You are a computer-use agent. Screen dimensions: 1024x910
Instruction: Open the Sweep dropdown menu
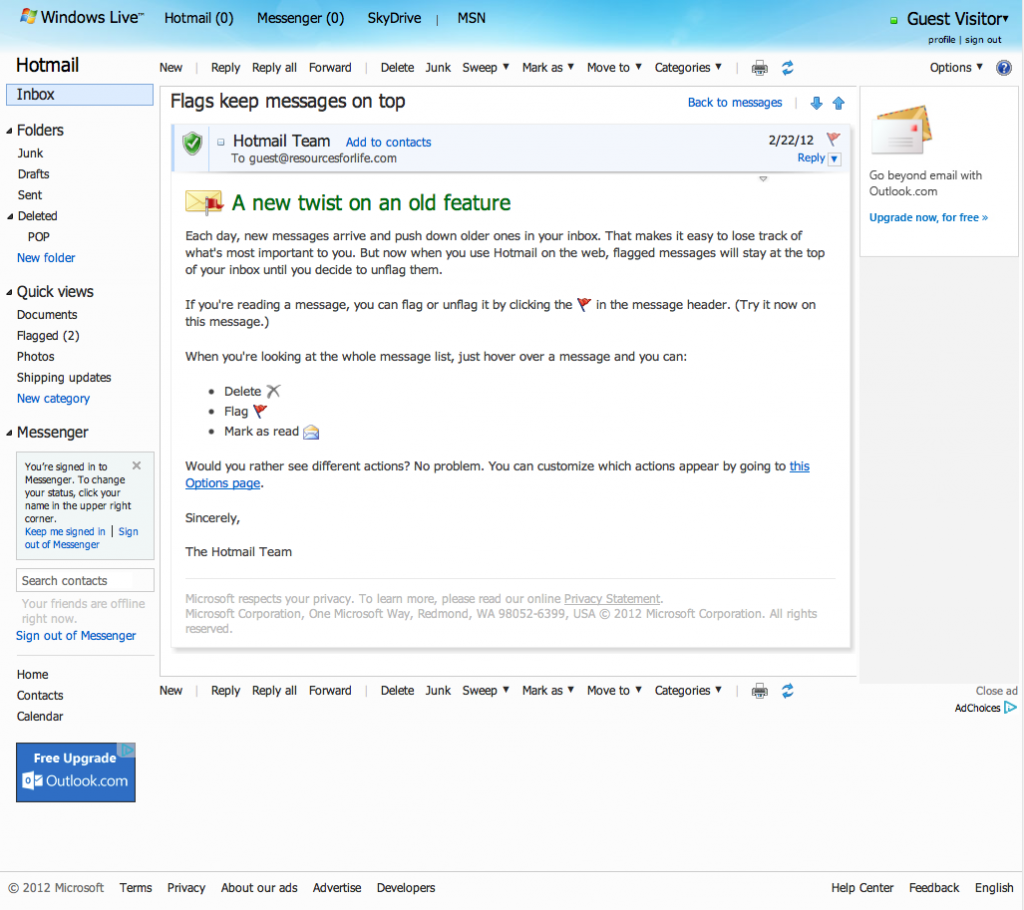click(485, 67)
